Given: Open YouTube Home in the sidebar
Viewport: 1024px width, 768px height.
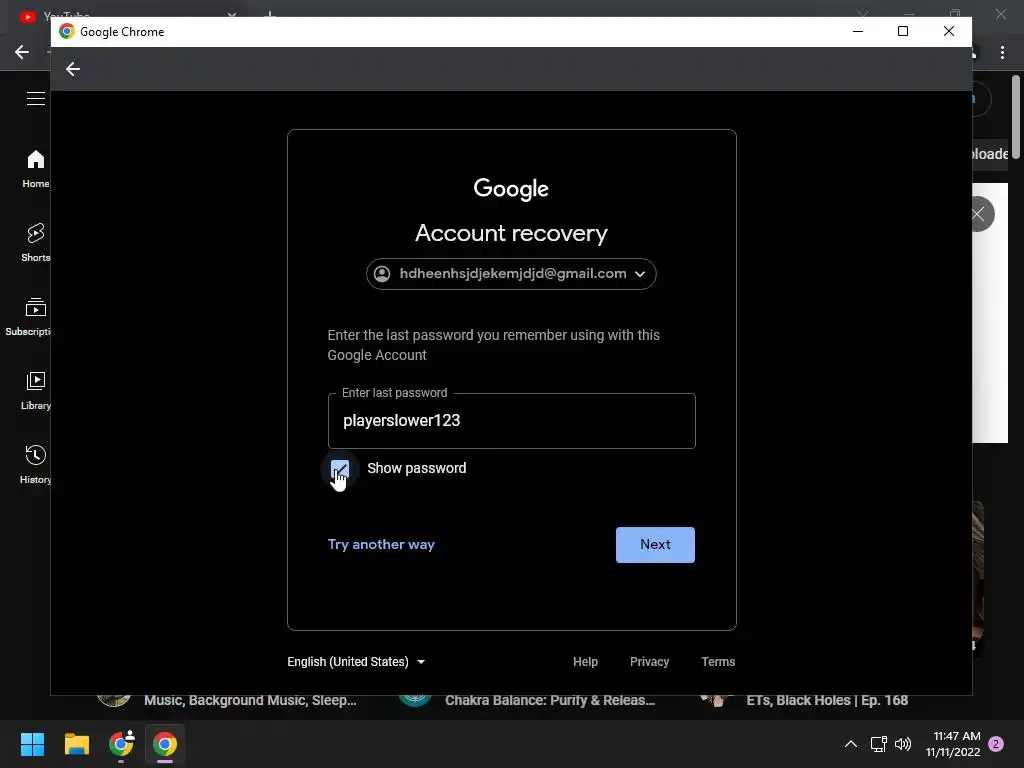Looking at the screenshot, I should (x=35, y=168).
